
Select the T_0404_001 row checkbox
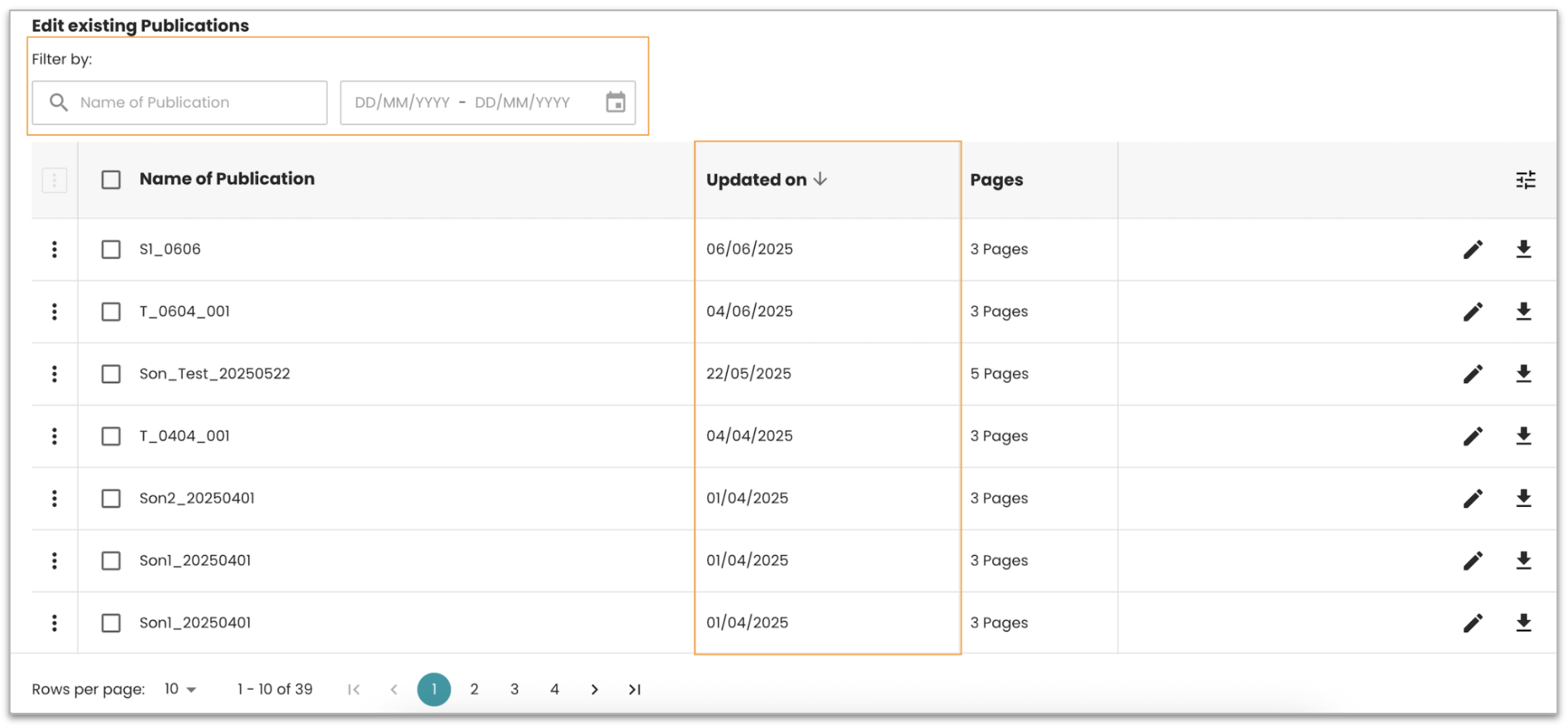click(111, 436)
